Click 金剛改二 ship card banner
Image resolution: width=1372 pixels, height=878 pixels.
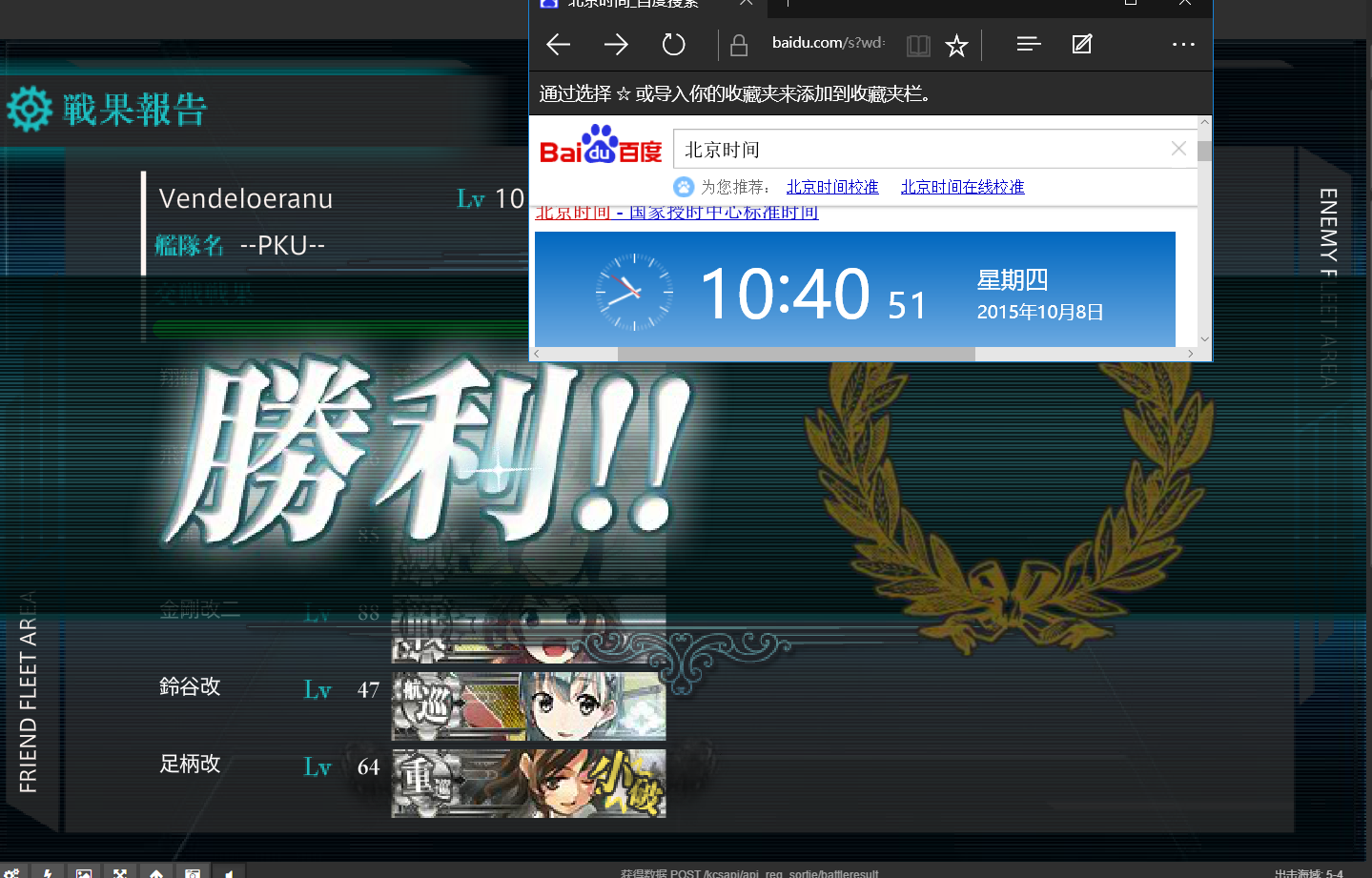pos(529,629)
